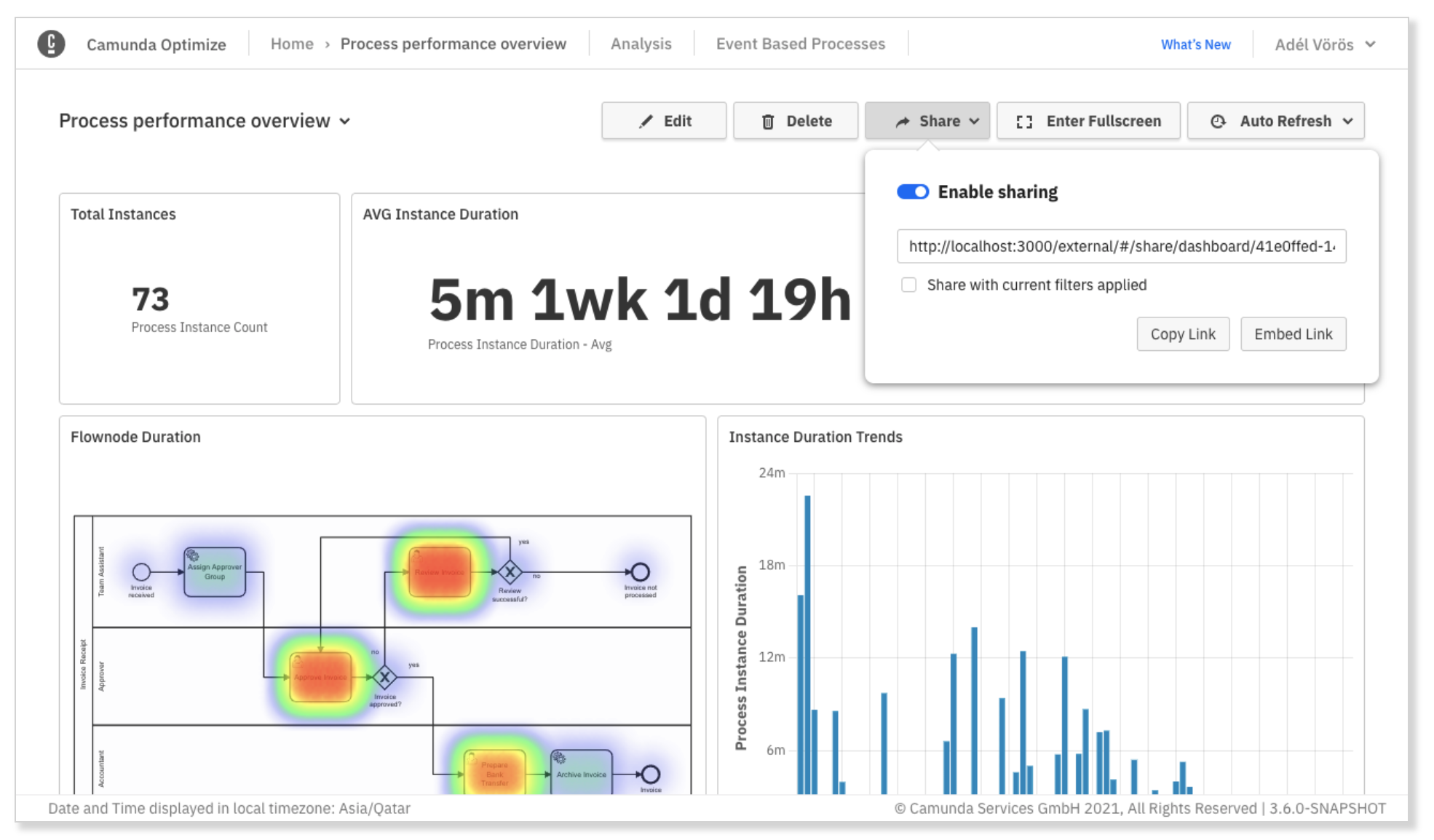The height and width of the screenshot is (840, 1434).
Task: Click the 5m 1wk 1d 19h duration value
Action: [x=640, y=300]
